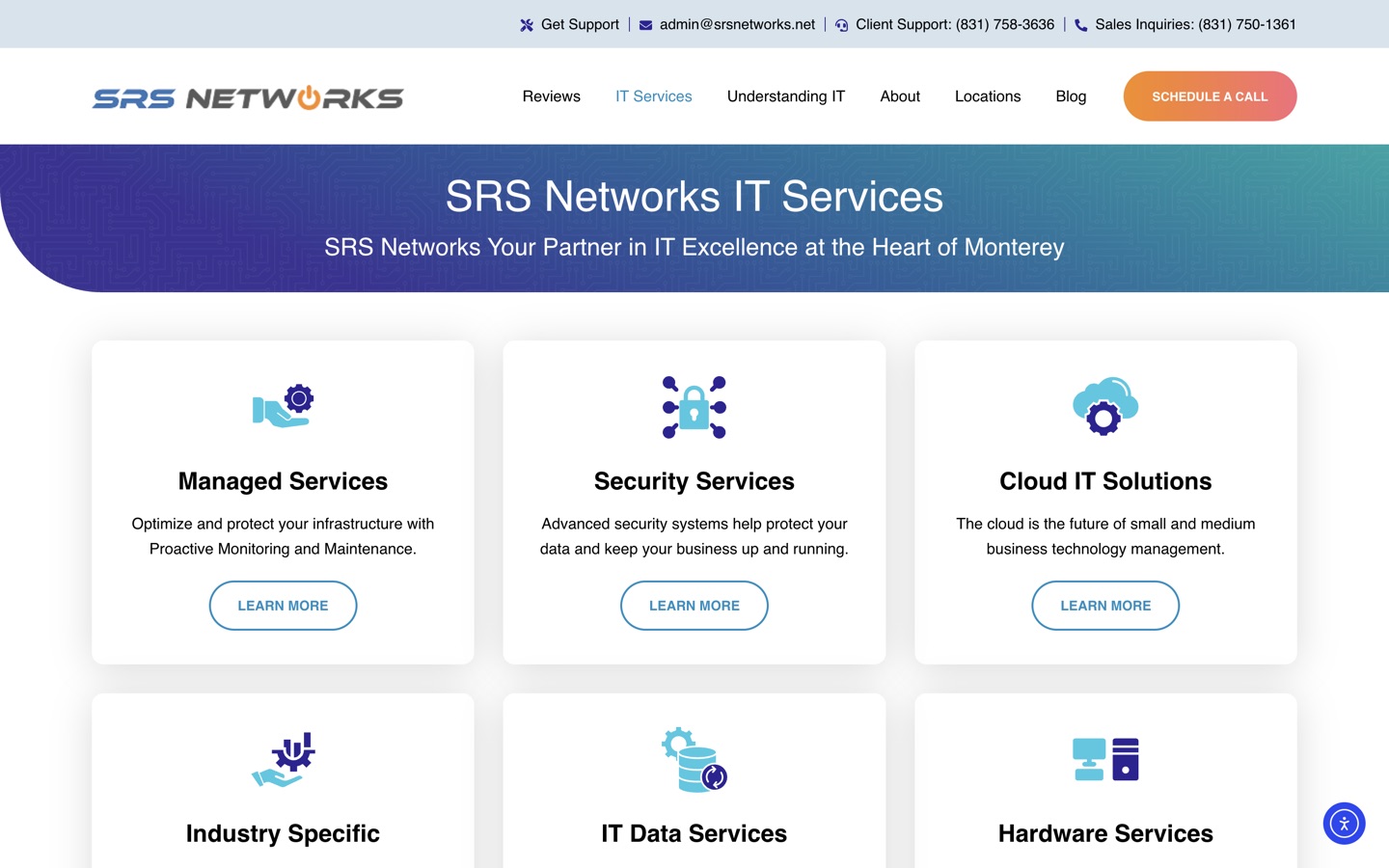Click the Schedule a Call button
This screenshot has height=868, width=1389.
1210,96
